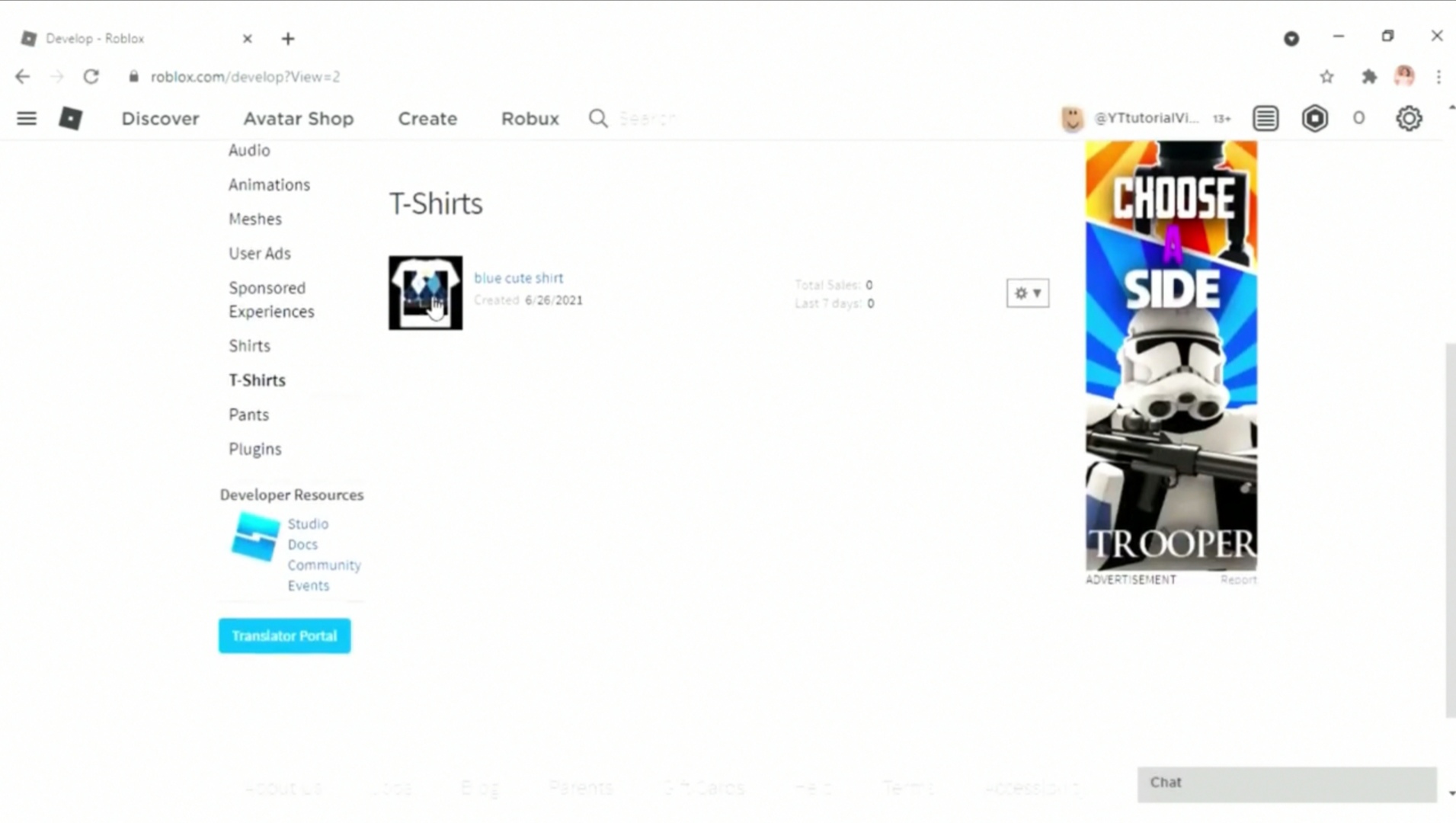1456x823 pixels.
Task: Click the page vertical scrollbar
Action: [x=1450, y=530]
